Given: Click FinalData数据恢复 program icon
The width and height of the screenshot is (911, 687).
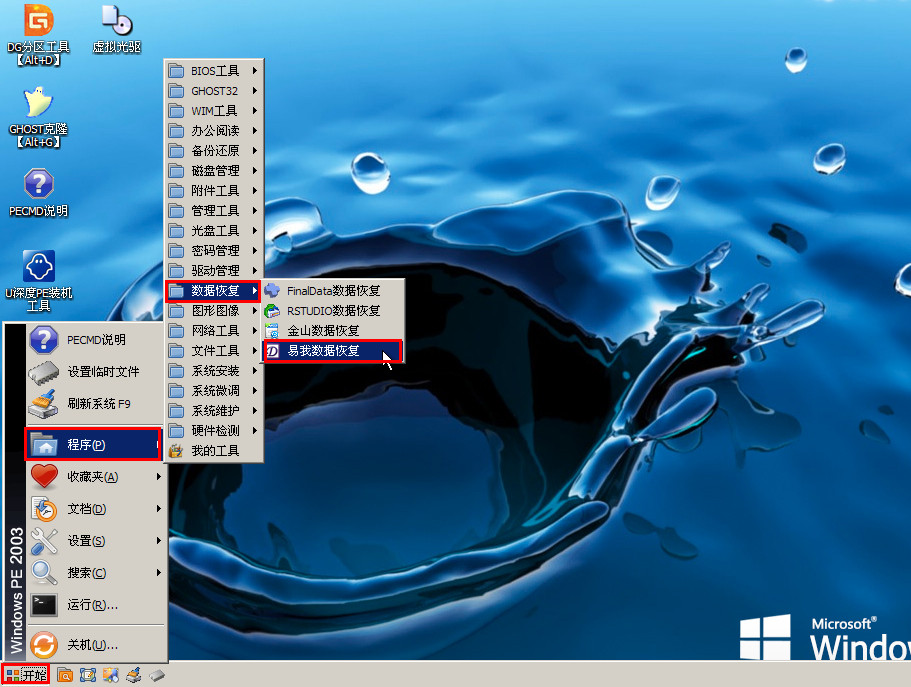Looking at the screenshot, I should click(x=272, y=291).
